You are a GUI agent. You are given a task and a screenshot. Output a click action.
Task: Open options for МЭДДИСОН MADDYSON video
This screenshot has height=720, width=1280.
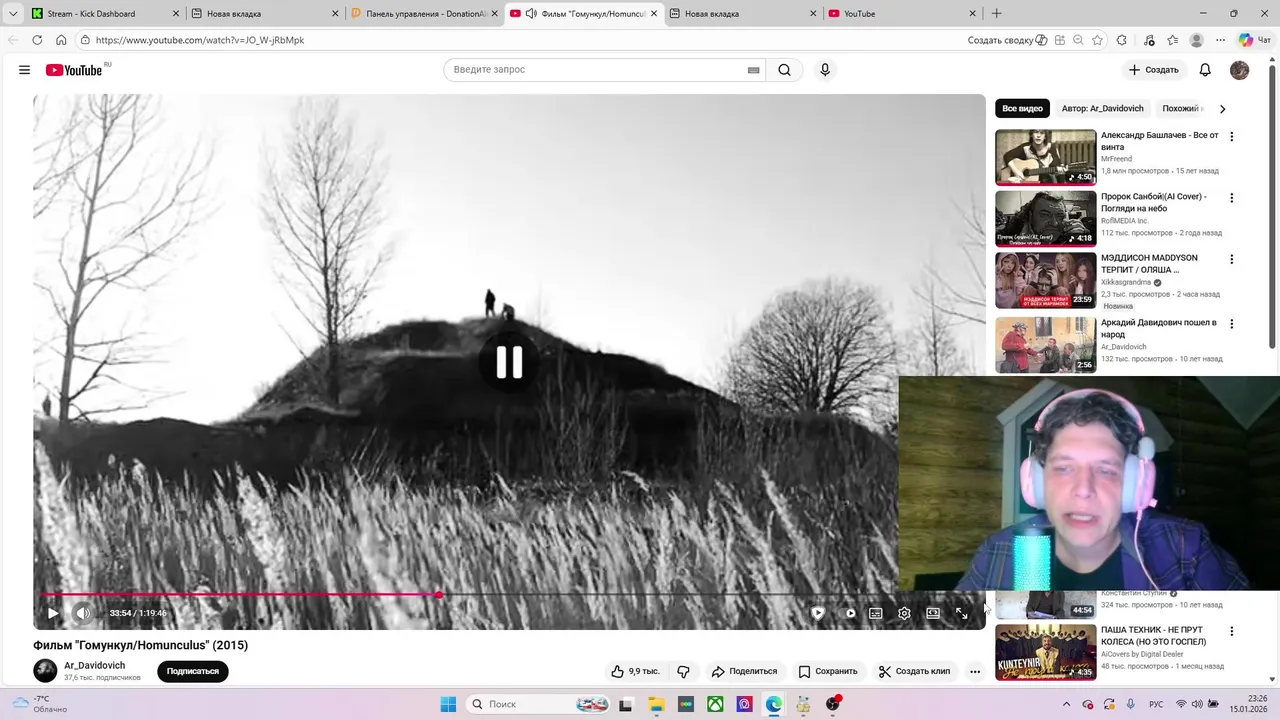pyautogui.click(x=1232, y=259)
